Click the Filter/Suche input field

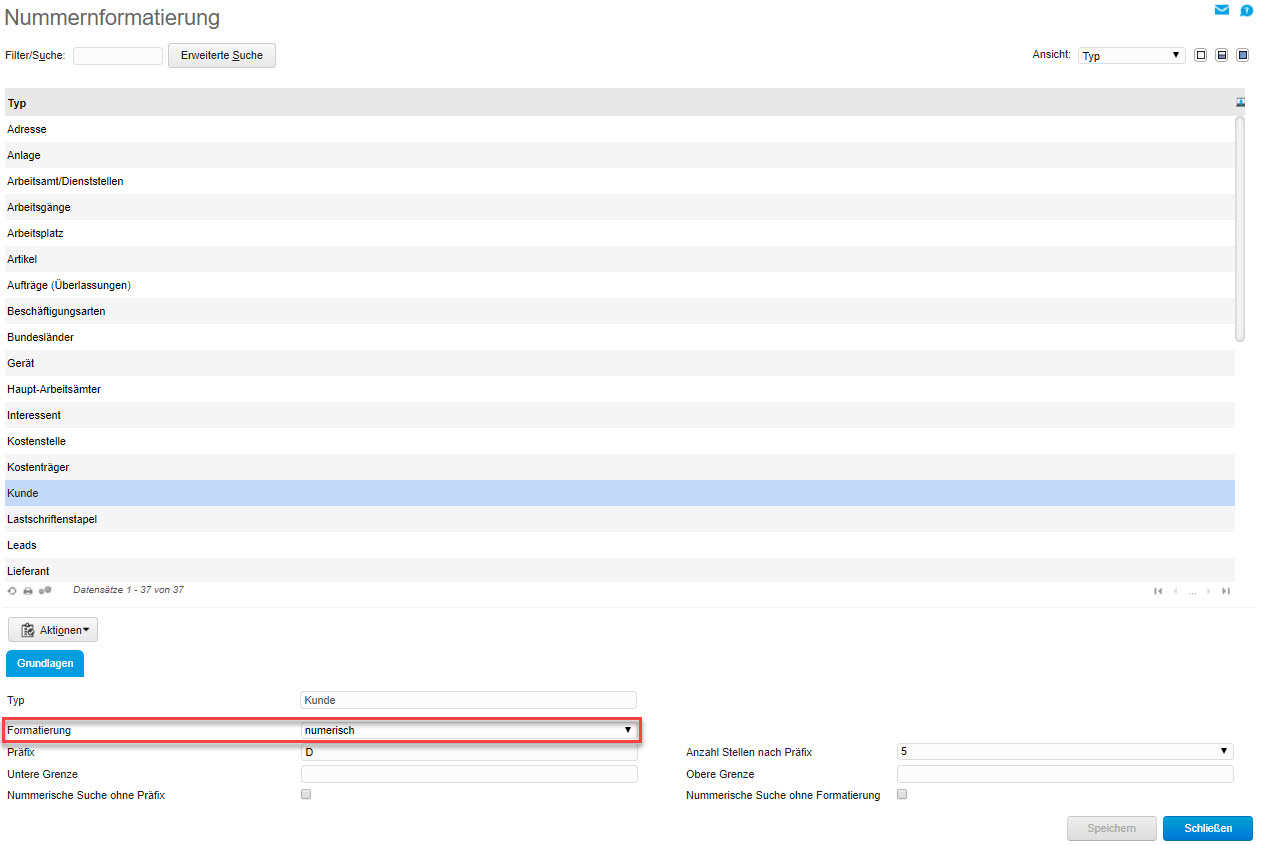(118, 56)
